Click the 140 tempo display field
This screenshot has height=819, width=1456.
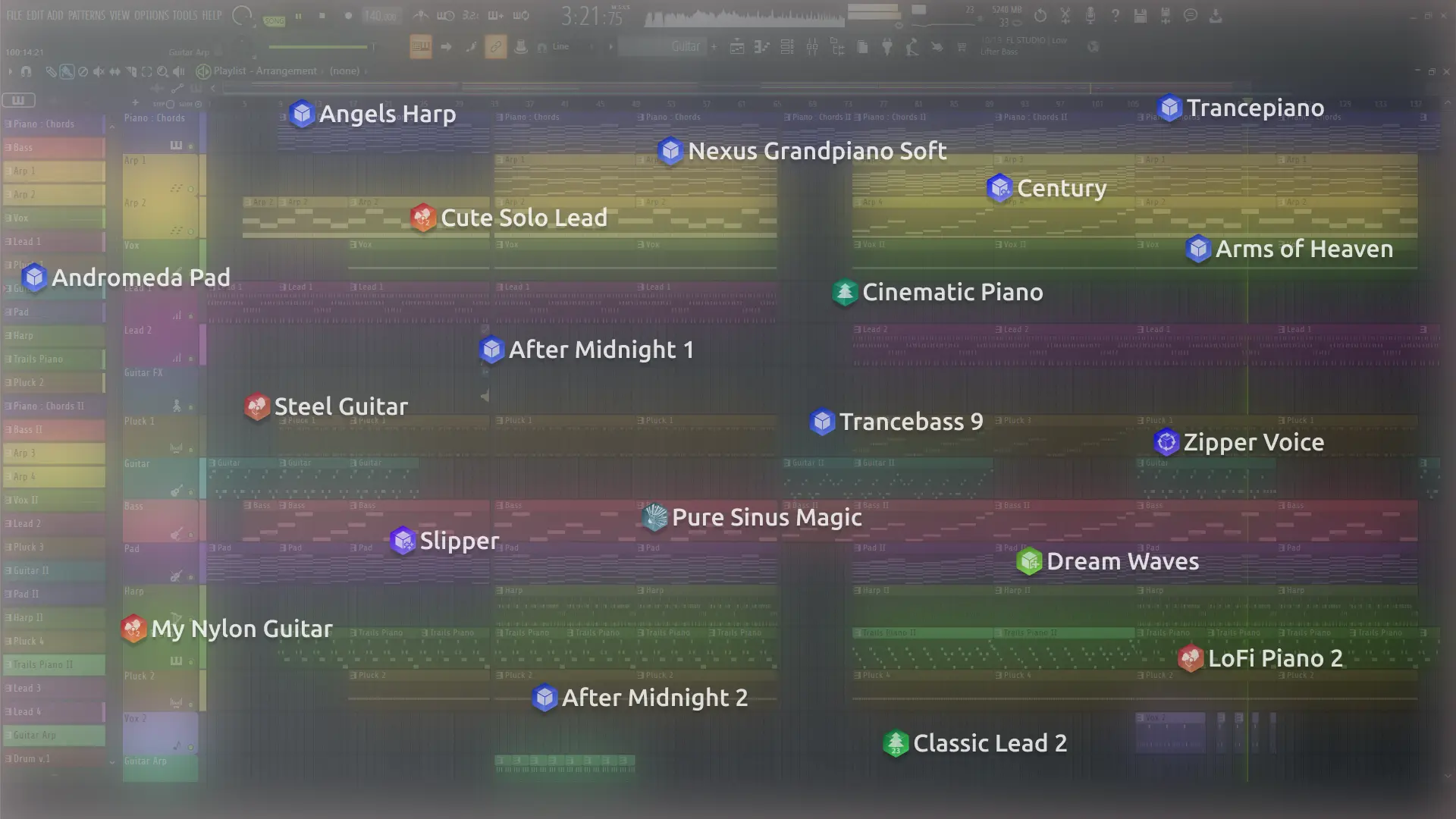click(x=381, y=15)
